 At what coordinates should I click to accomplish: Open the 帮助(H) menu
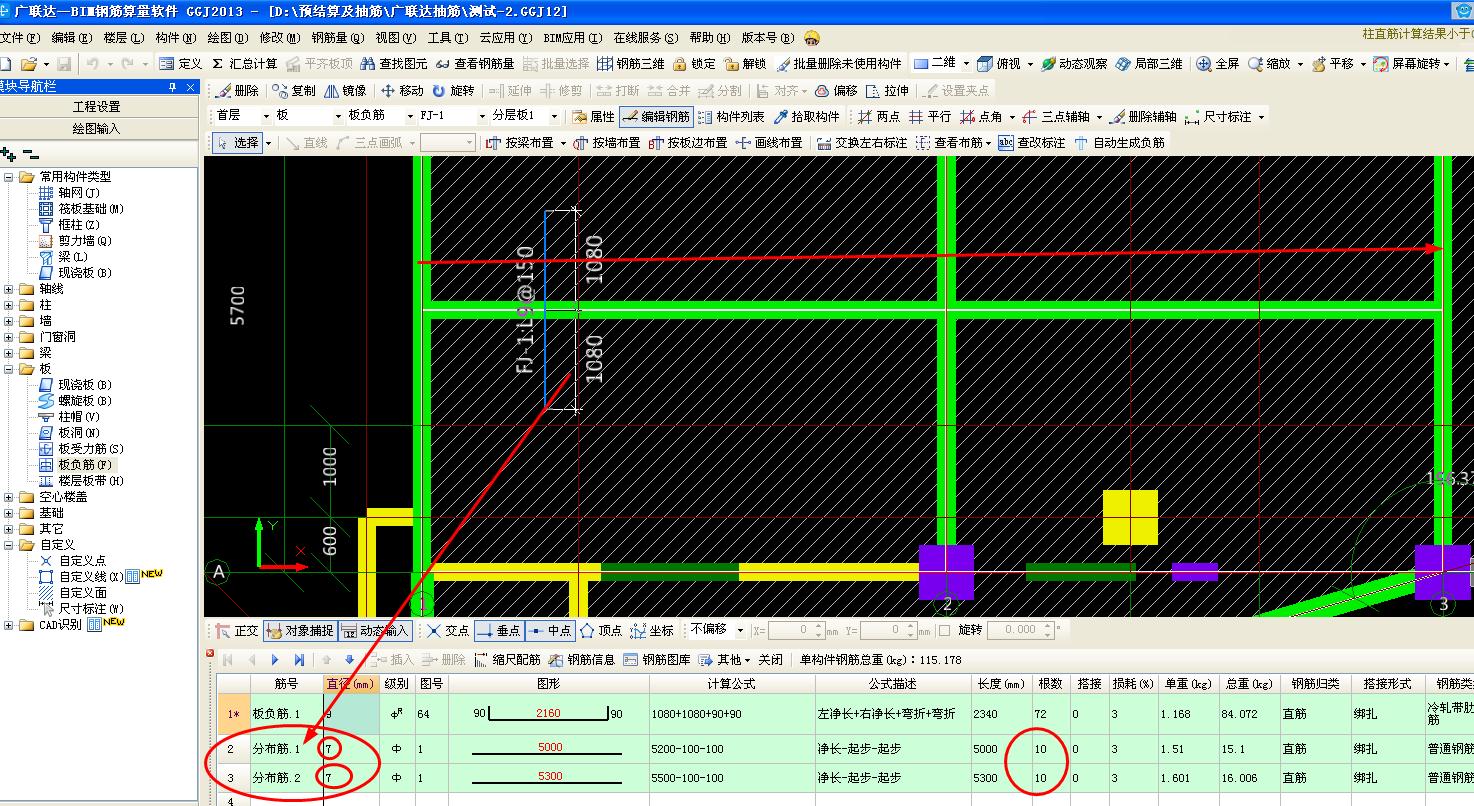tap(709, 38)
